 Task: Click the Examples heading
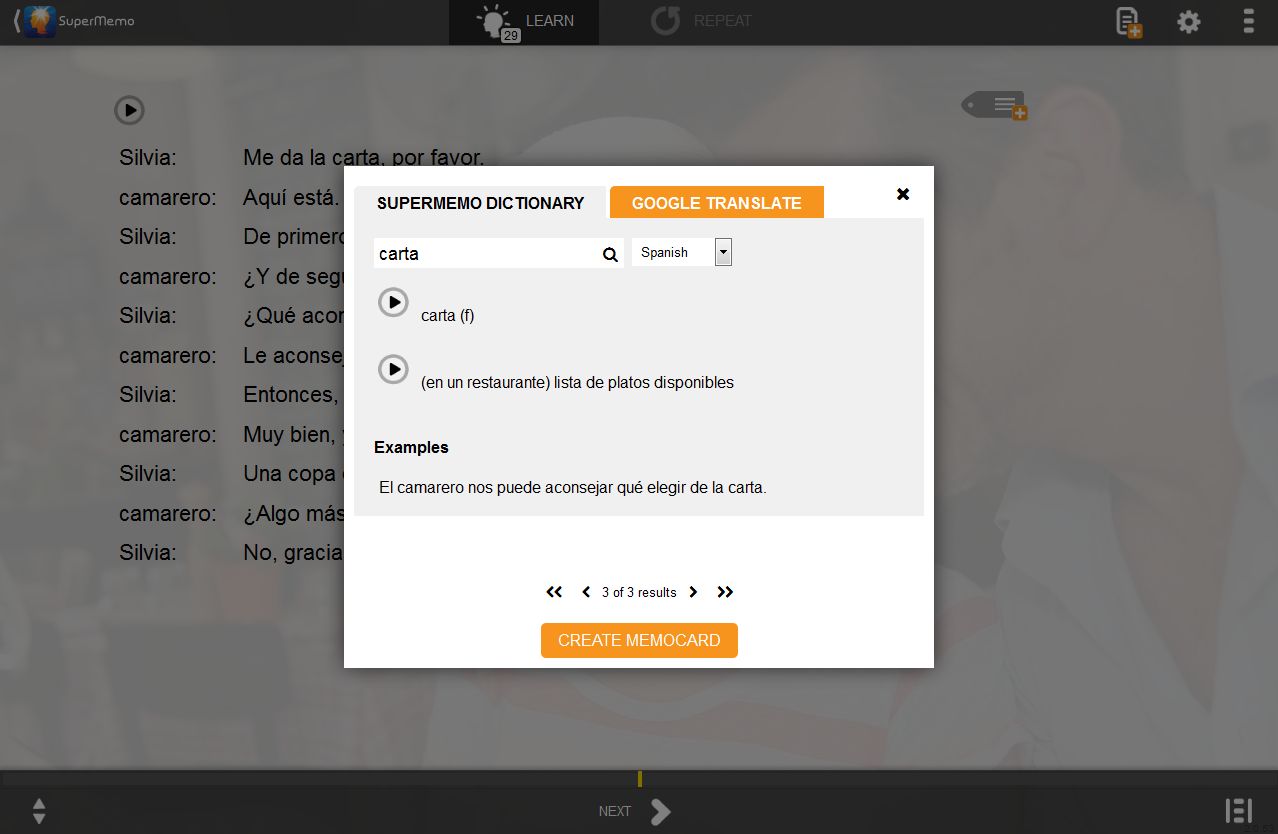411,447
